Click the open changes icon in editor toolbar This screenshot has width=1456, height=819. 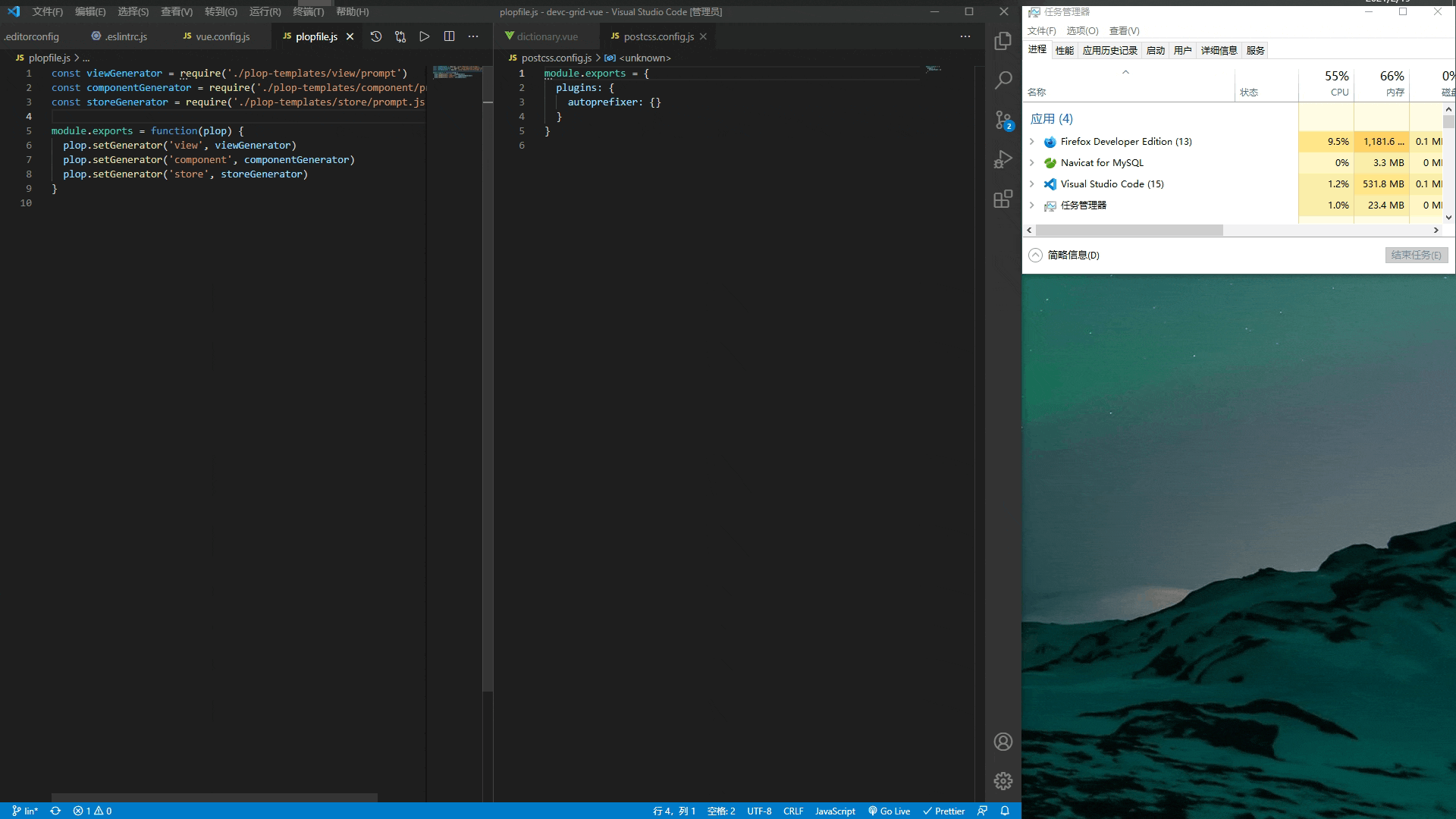[400, 36]
